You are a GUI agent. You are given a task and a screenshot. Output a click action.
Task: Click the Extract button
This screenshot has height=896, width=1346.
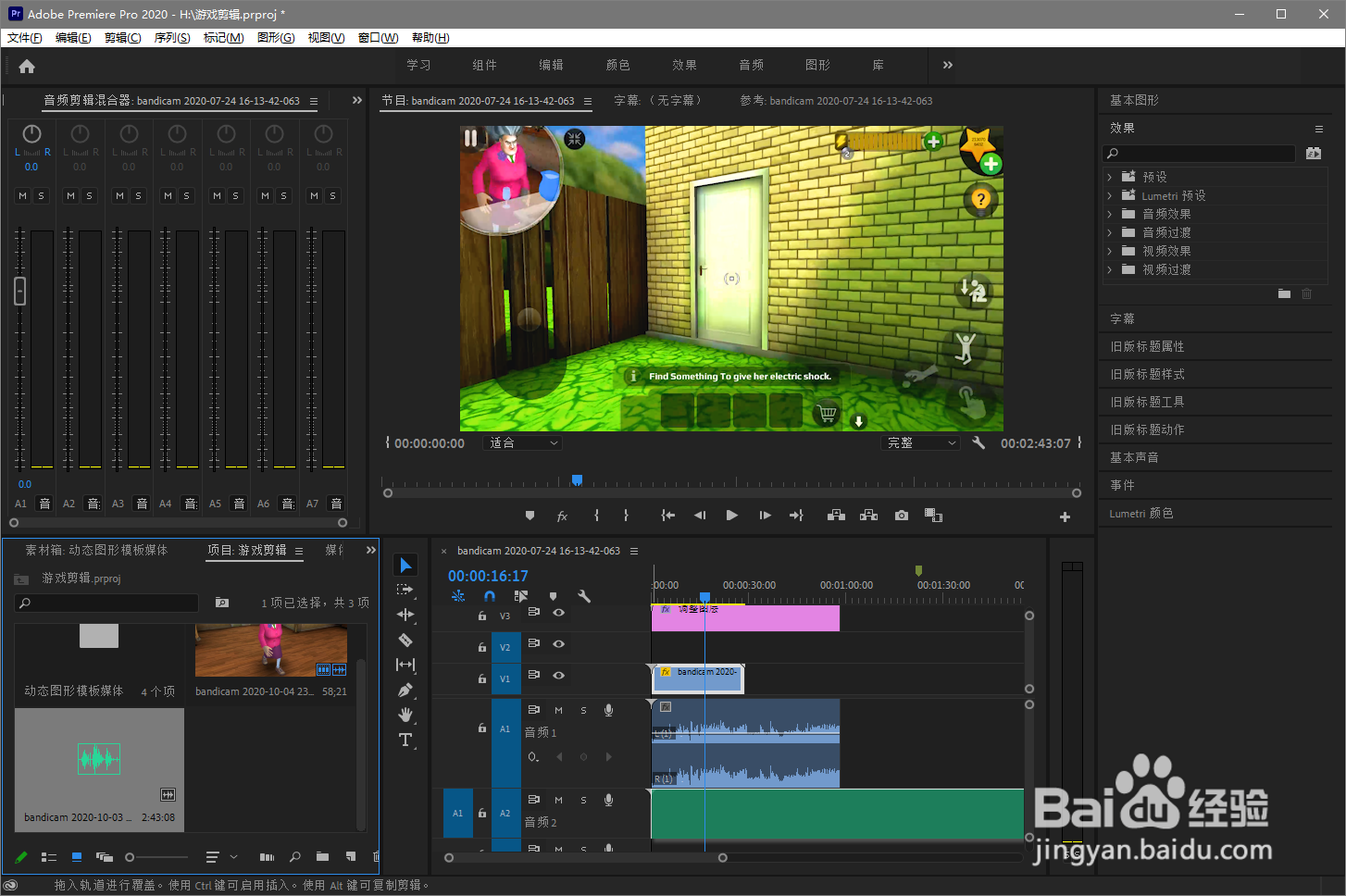[868, 516]
